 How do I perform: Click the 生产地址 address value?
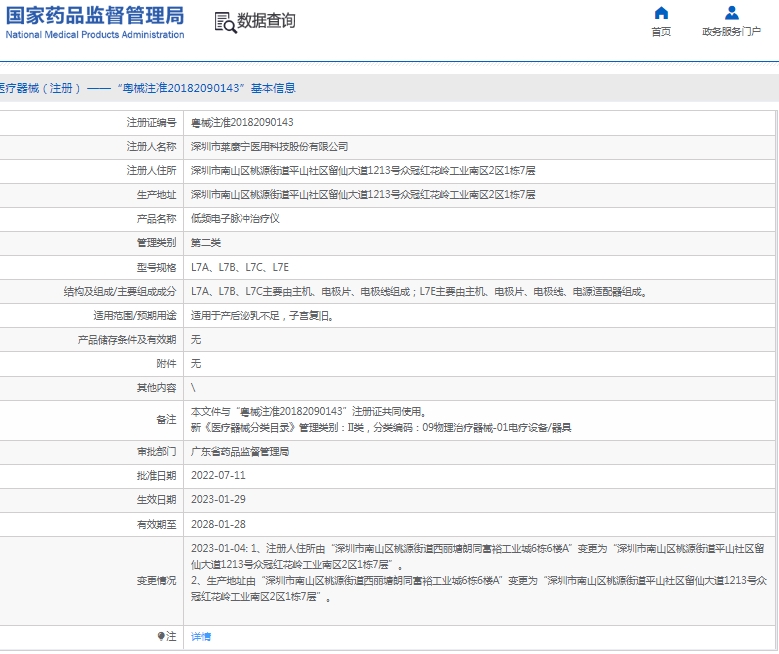pyautogui.click(x=363, y=194)
